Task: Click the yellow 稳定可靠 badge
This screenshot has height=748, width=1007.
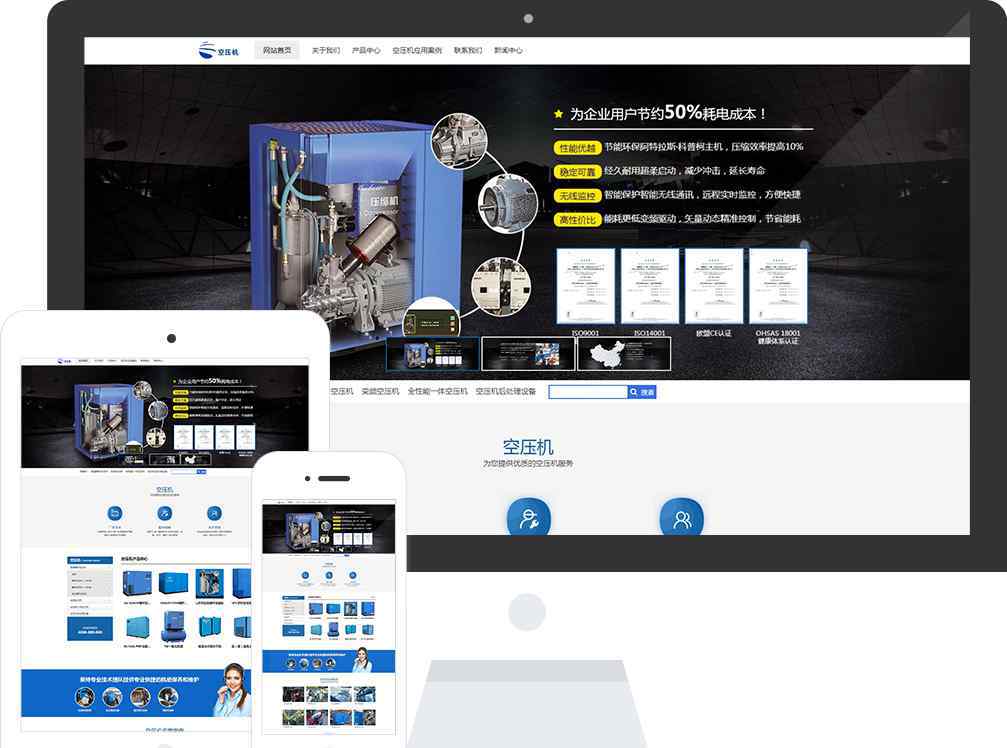Action: click(577, 171)
